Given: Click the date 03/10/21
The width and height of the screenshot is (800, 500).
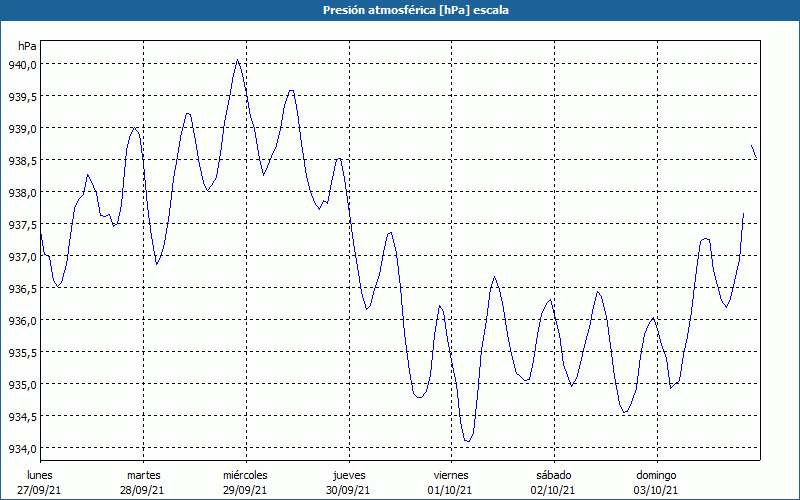Looking at the screenshot, I should click(656, 490).
